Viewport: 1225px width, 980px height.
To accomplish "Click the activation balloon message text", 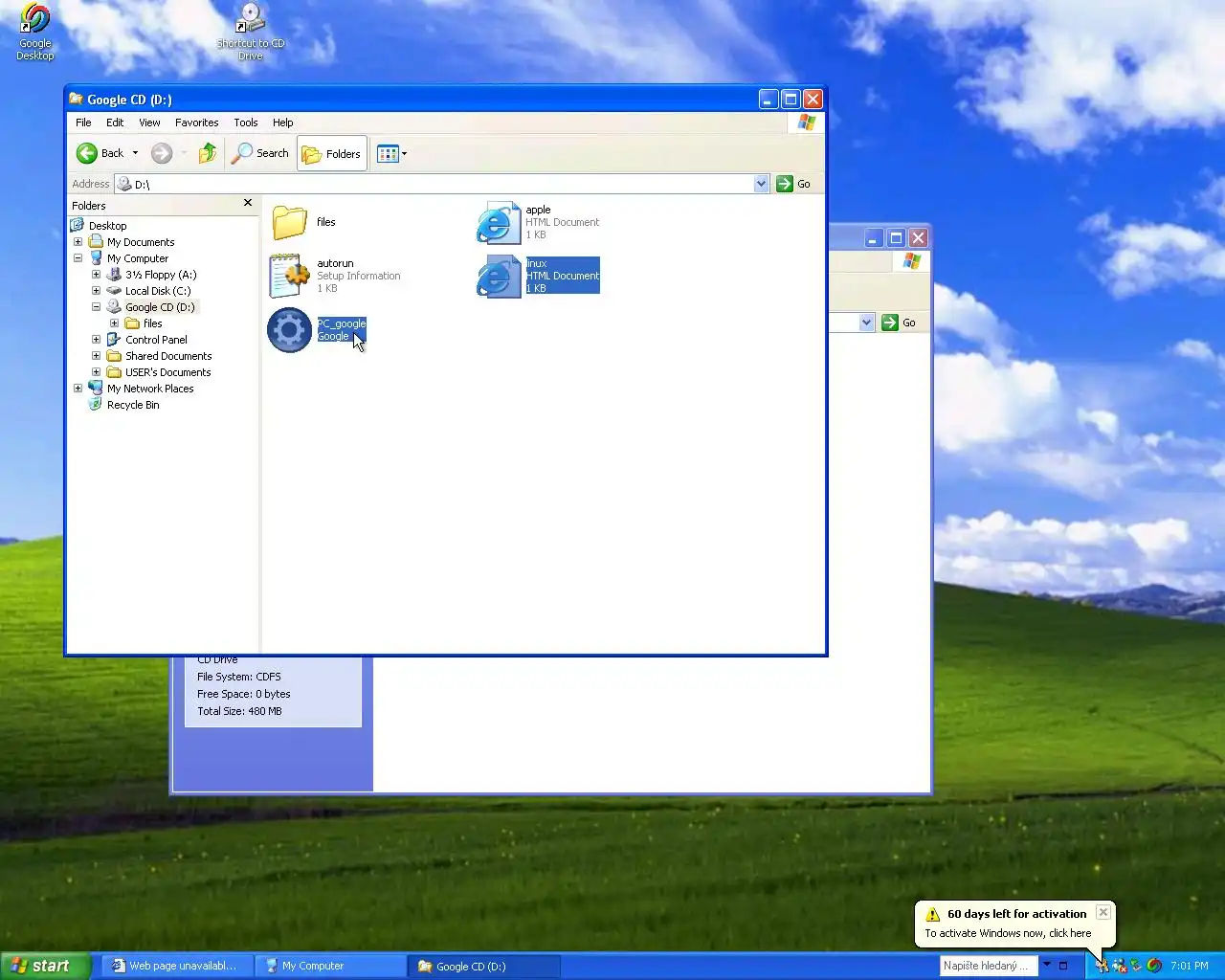I will 1008,933.
